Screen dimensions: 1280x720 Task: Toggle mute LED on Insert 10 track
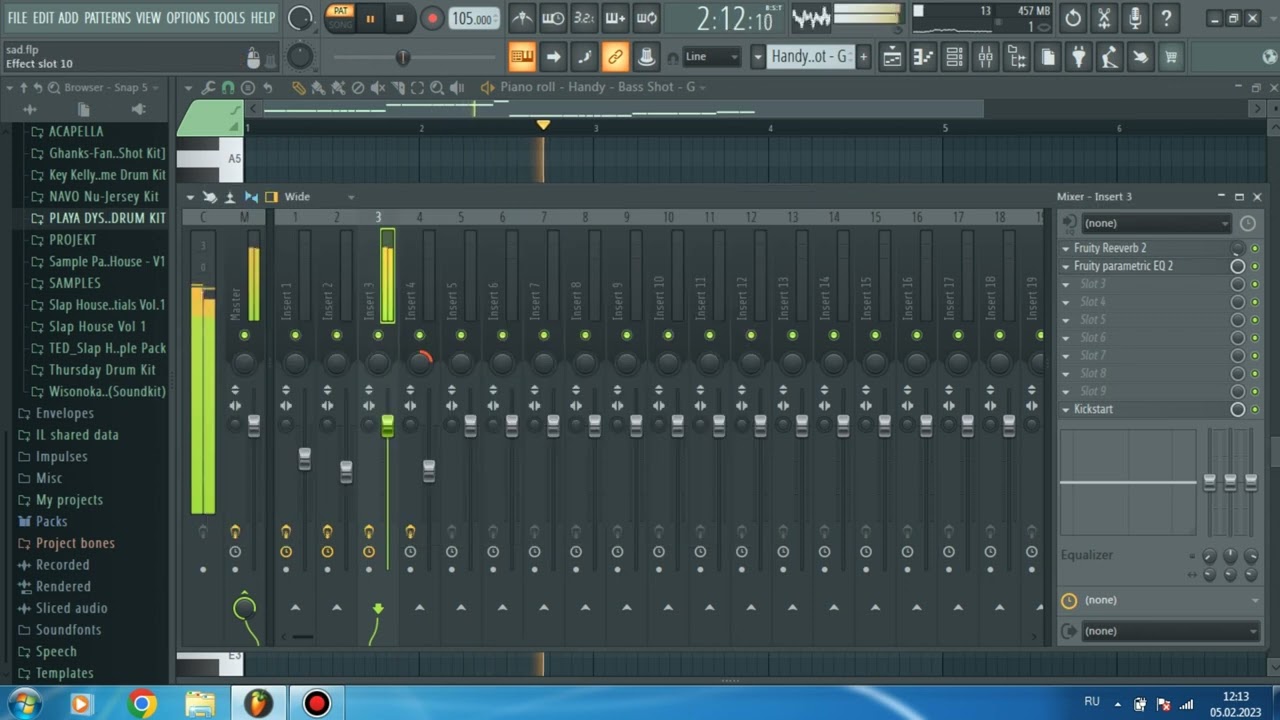point(668,335)
